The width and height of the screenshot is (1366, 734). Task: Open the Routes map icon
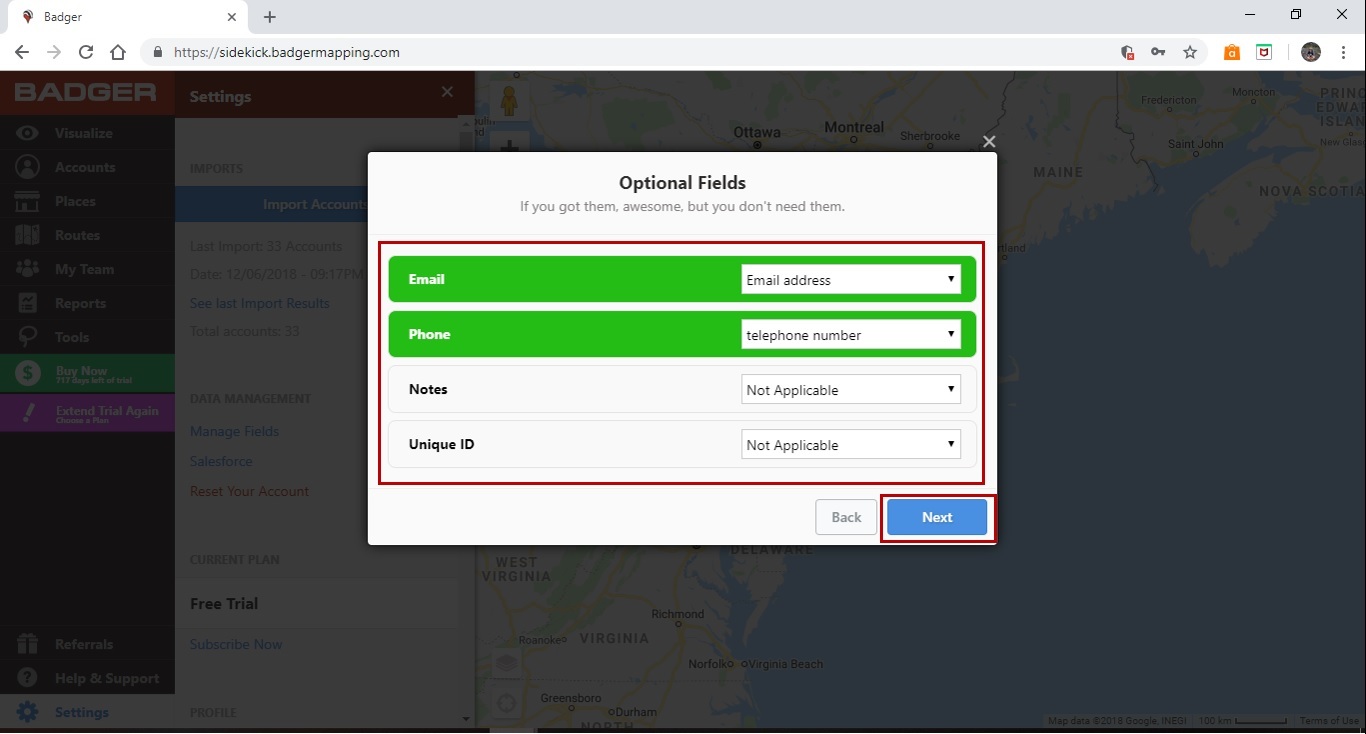pos(28,235)
